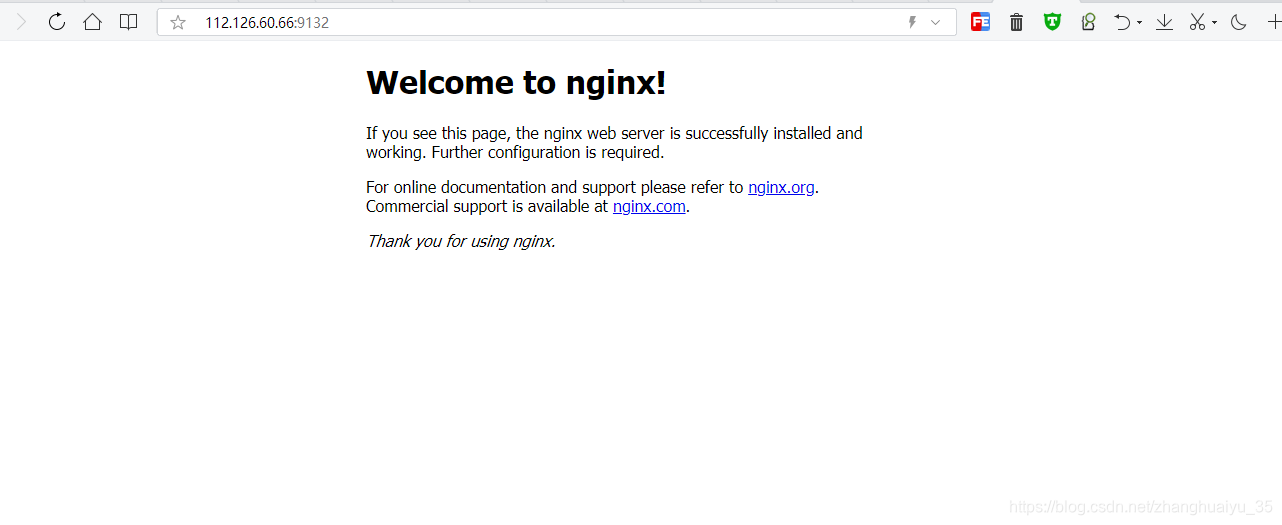Toggle night mode moon icon
Viewport: 1282px width, 525px height.
point(1239,22)
